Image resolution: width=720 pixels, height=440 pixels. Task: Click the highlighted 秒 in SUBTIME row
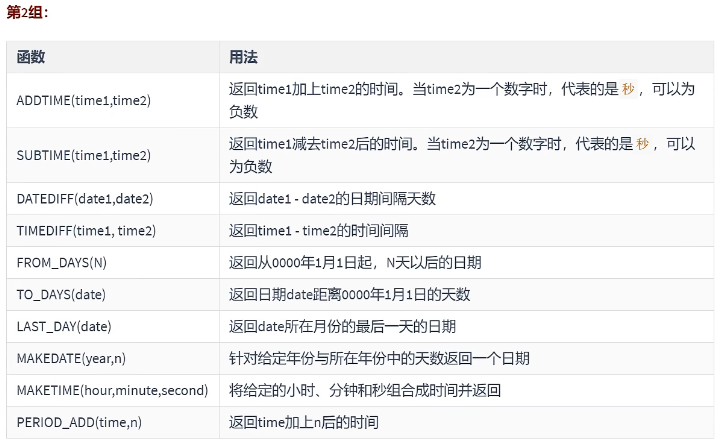coord(642,144)
